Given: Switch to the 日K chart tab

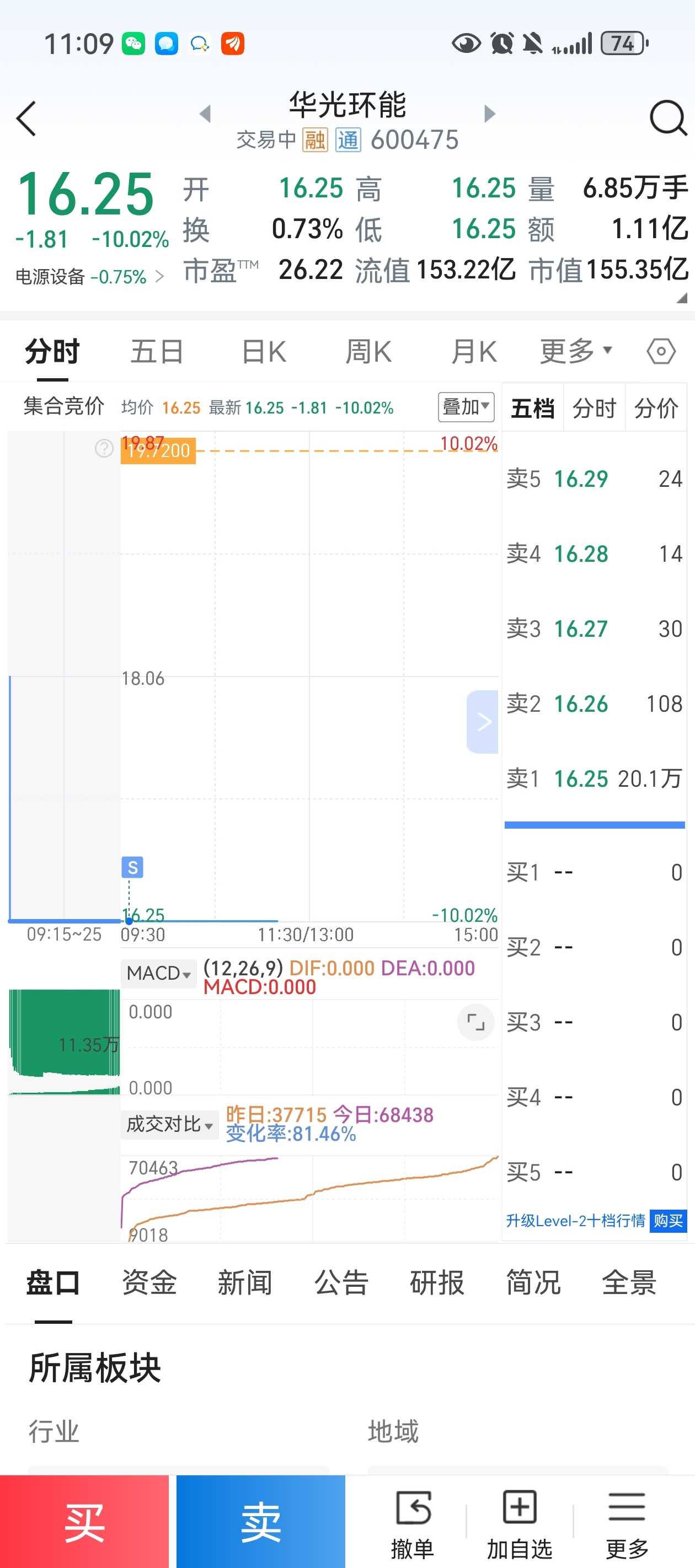Looking at the screenshot, I should pyautogui.click(x=263, y=351).
